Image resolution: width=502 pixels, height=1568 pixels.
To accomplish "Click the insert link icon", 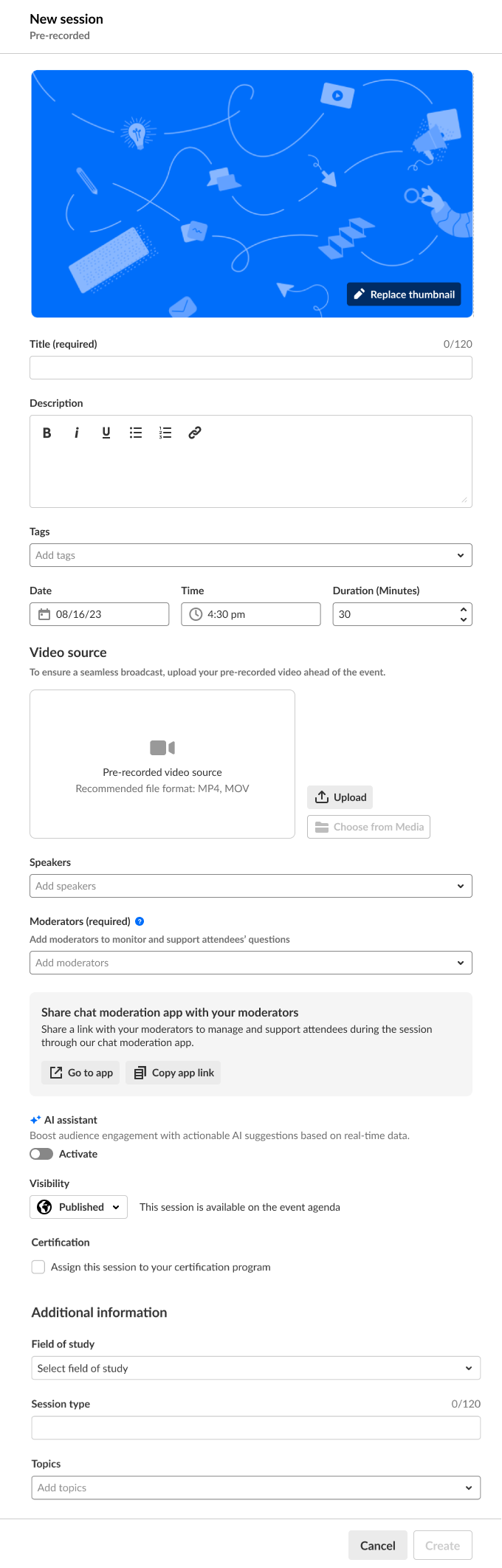I will (x=195, y=433).
